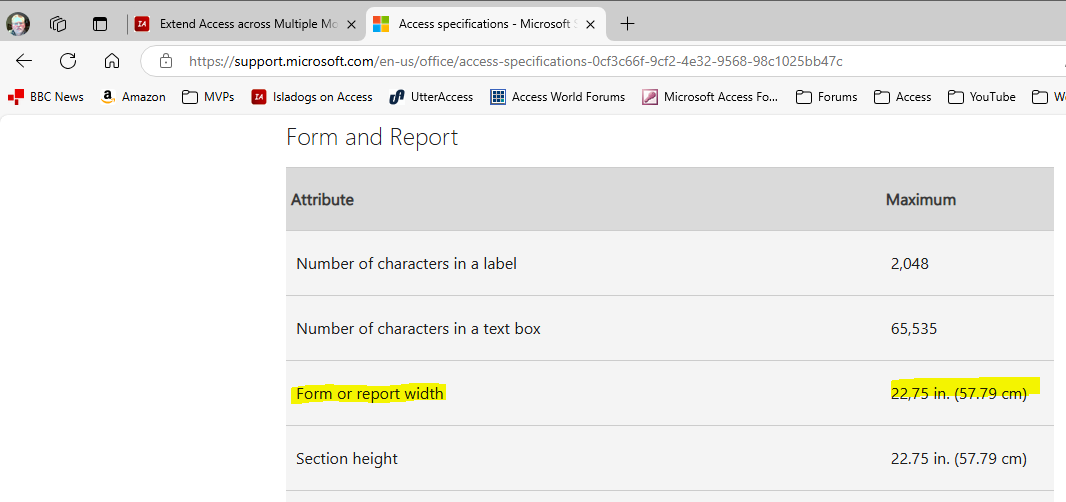Viewport: 1066px width, 502px height.
Task: Open the Access bookmarks folder
Action: click(x=902, y=97)
